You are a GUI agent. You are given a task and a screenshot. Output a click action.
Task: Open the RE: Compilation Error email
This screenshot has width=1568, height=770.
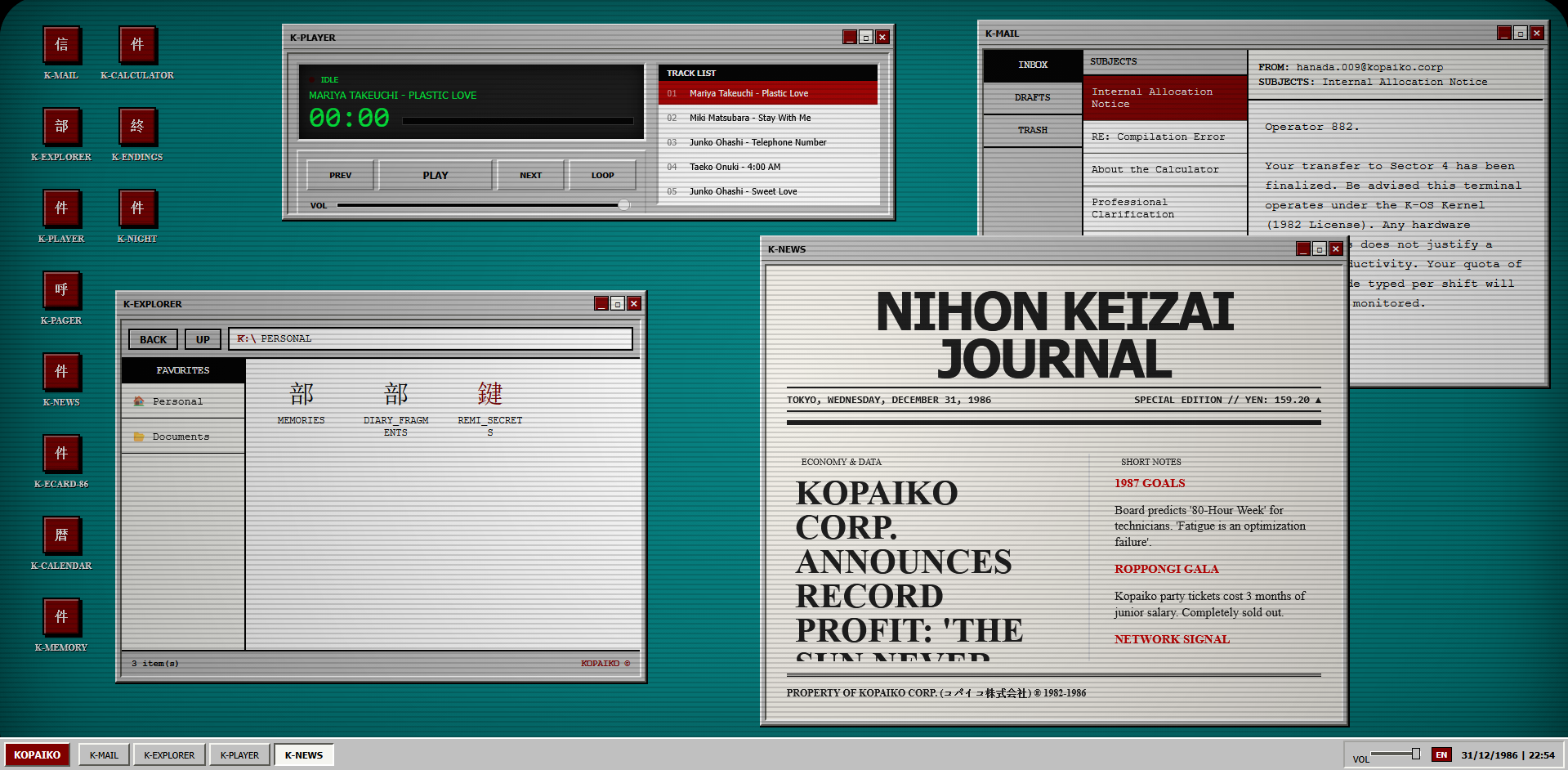click(1165, 137)
